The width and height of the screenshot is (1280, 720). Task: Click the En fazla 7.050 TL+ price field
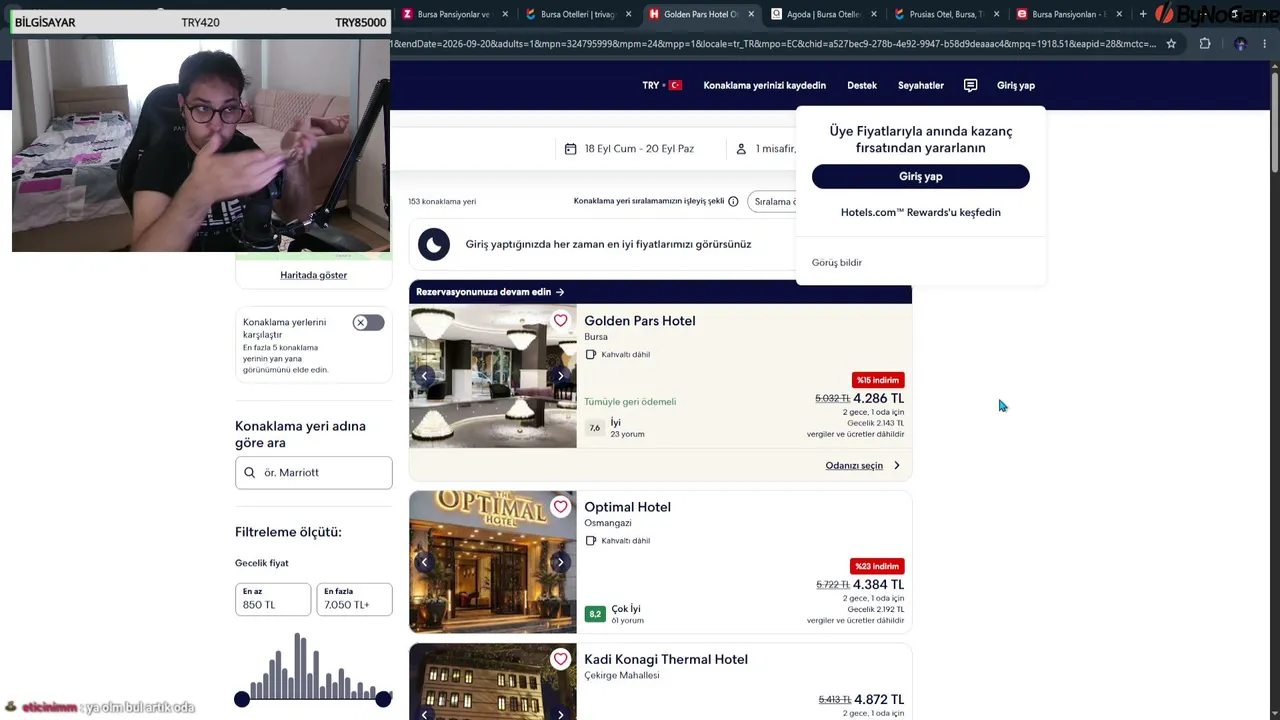coord(354,599)
